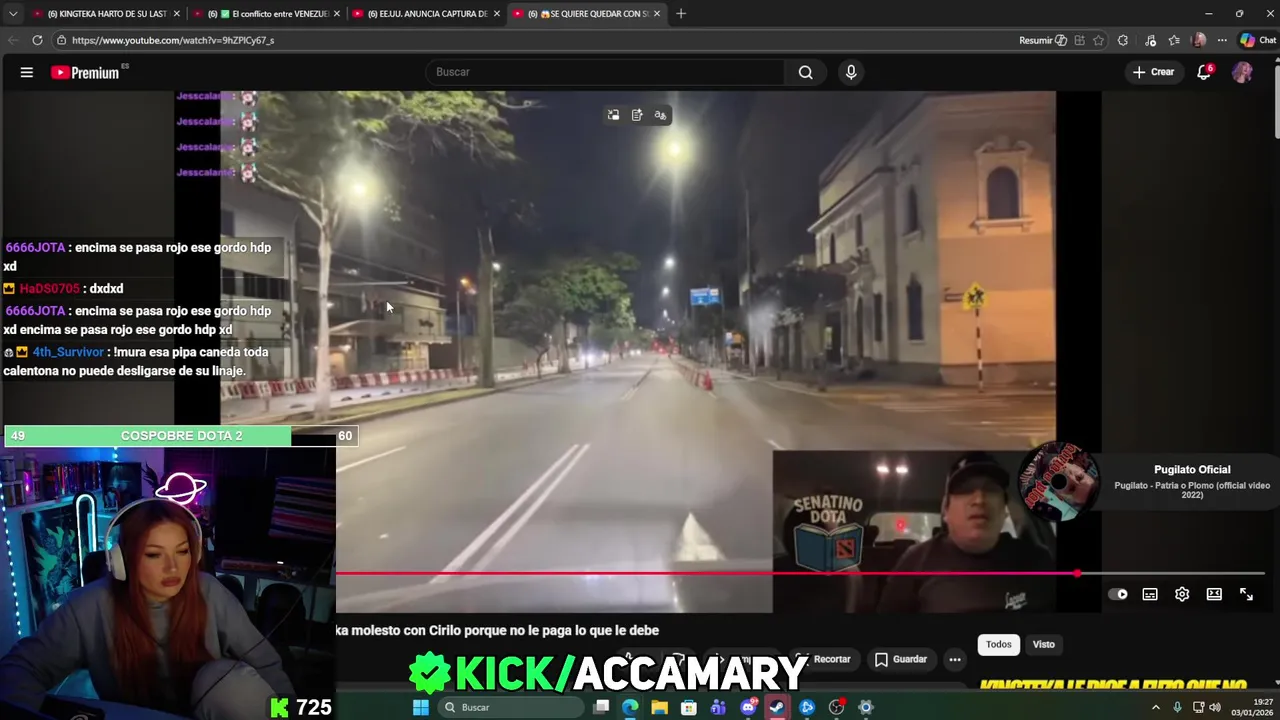Toggle autoplay switch in video player
The image size is (1280, 720).
coord(1118,594)
